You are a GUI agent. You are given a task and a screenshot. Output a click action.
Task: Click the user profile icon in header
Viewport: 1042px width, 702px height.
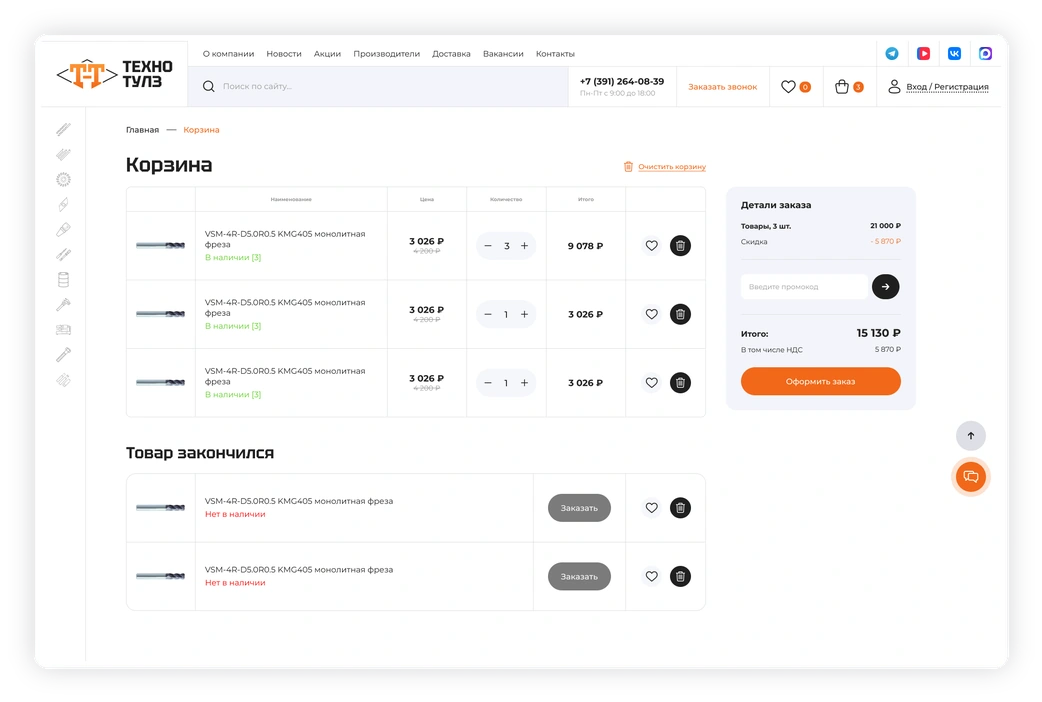pyautogui.click(x=894, y=86)
